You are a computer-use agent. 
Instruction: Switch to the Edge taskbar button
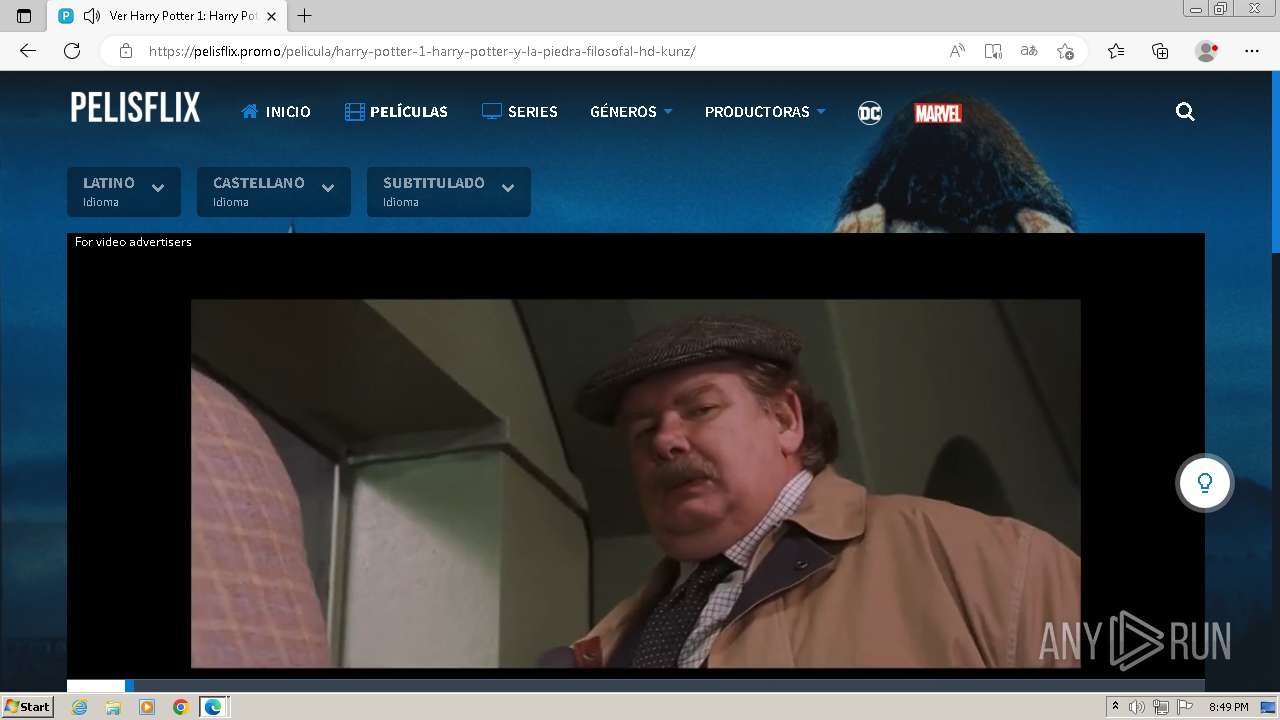coord(214,707)
